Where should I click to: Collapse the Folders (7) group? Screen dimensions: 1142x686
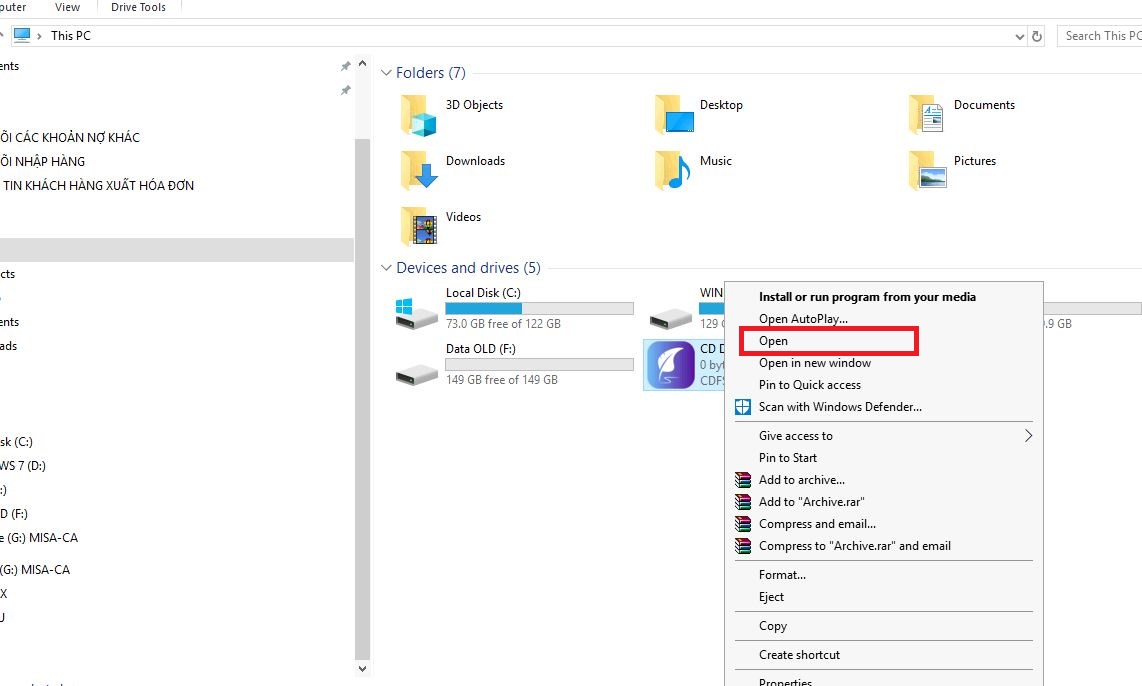pos(387,73)
